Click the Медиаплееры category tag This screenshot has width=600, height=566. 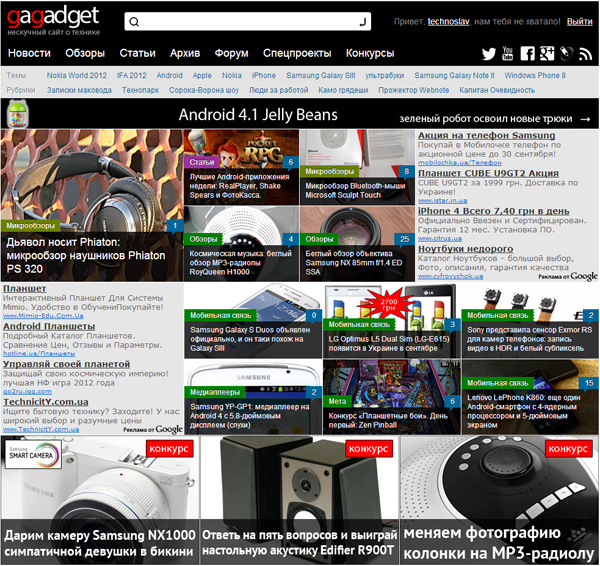215,392
